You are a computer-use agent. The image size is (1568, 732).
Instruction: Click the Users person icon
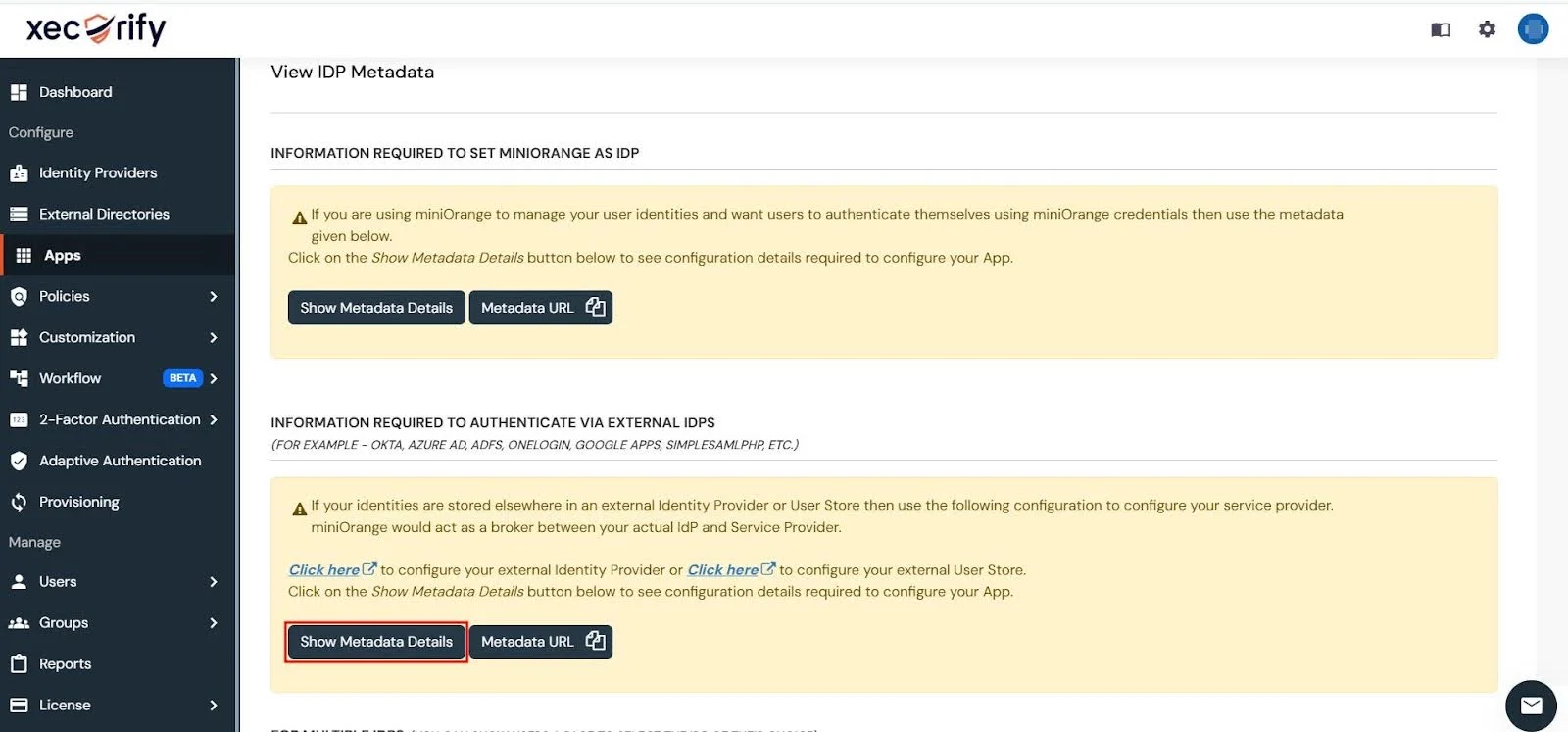pyautogui.click(x=19, y=581)
